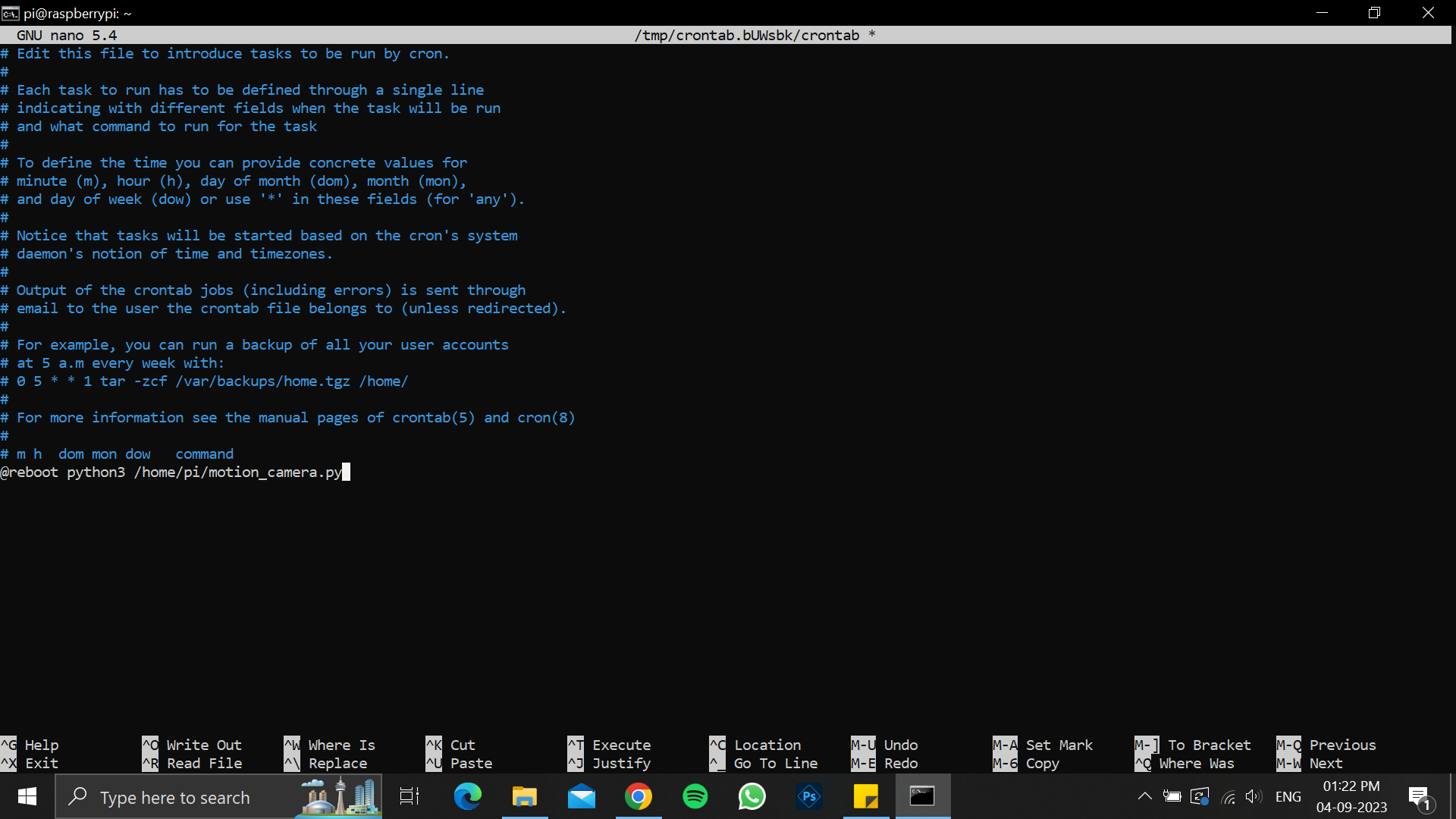The image size is (1456, 819).
Task: Switch to Photoshop taskbar icon
Action: [x=809, y=796]
